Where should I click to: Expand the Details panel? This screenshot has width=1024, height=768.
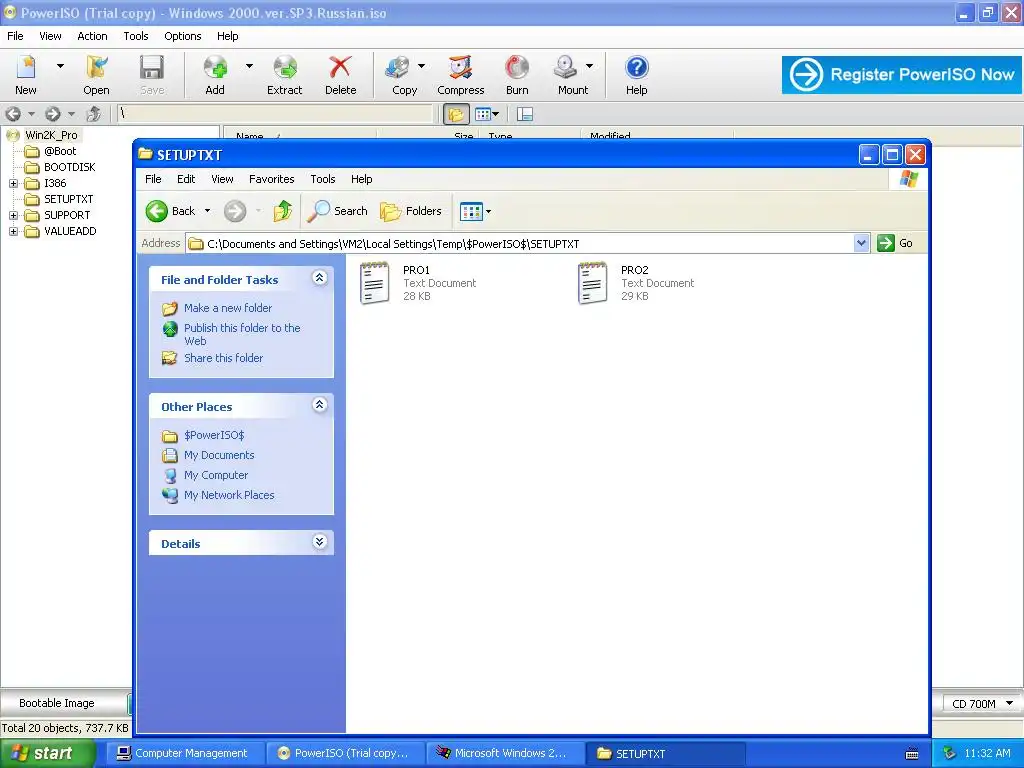(319, 542)
